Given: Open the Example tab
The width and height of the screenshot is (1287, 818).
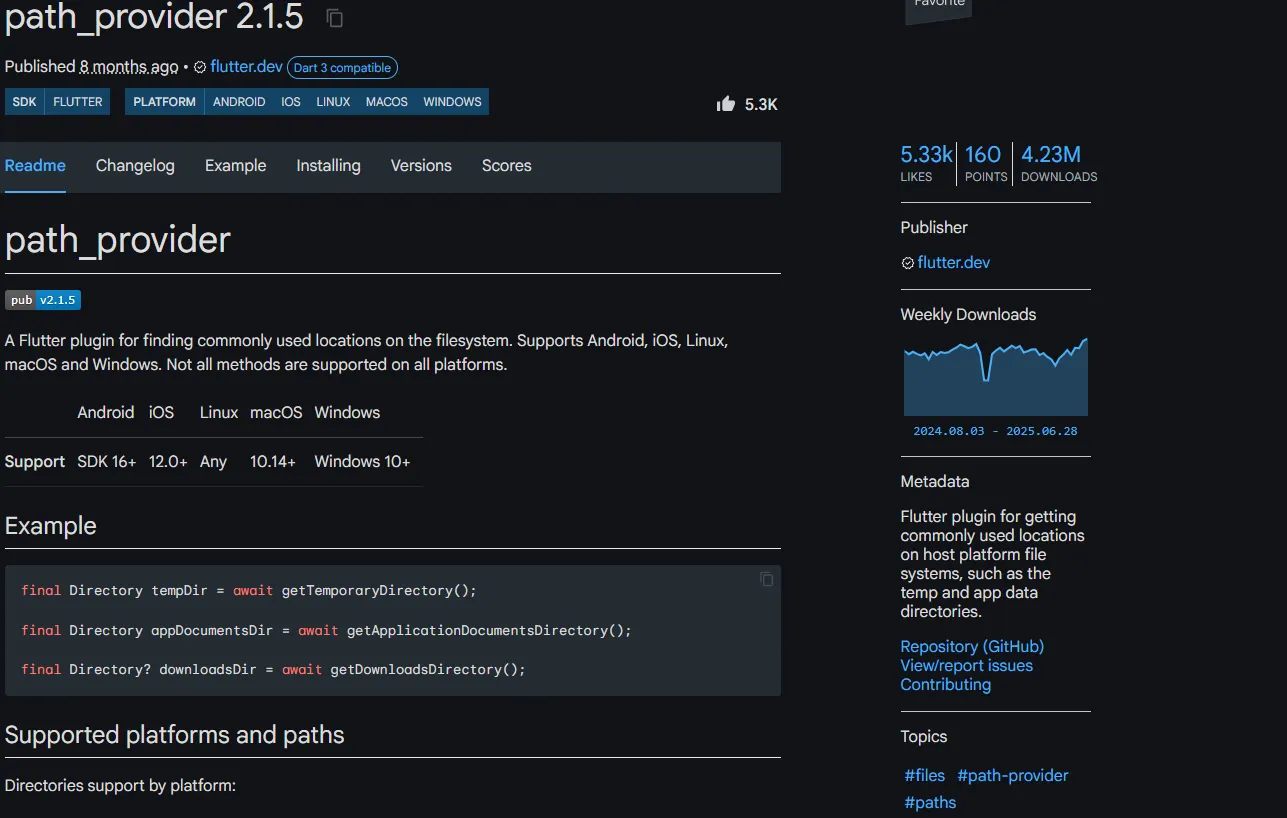Looking at the screenshot, I should click(236, 166).
